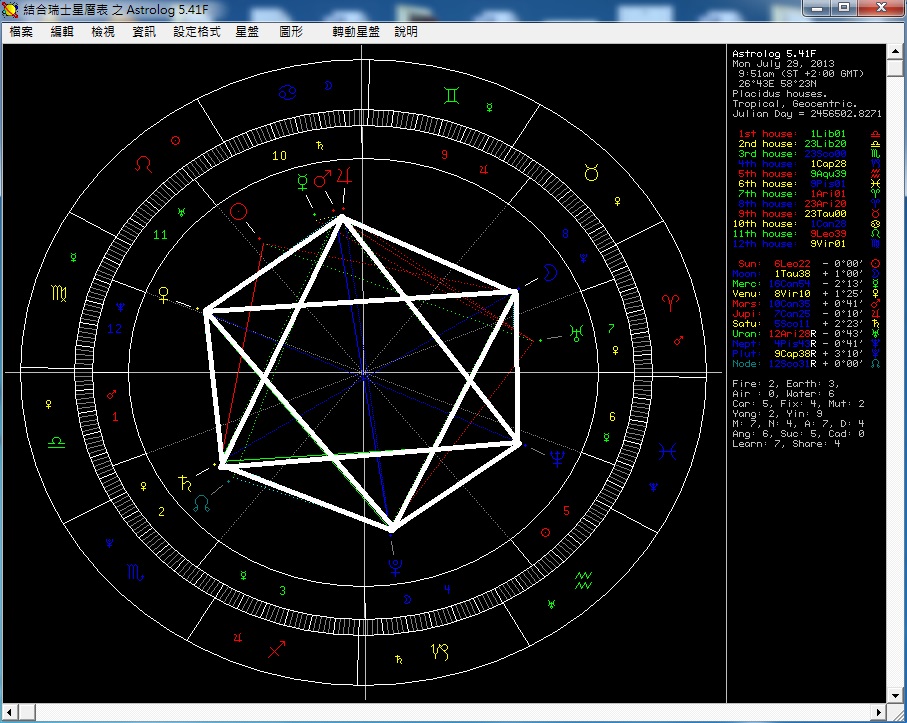The width and height of the screenshot is (907, 723).
Task: Click the green Gemini sign symbol
Action: [x=453, y=96]
